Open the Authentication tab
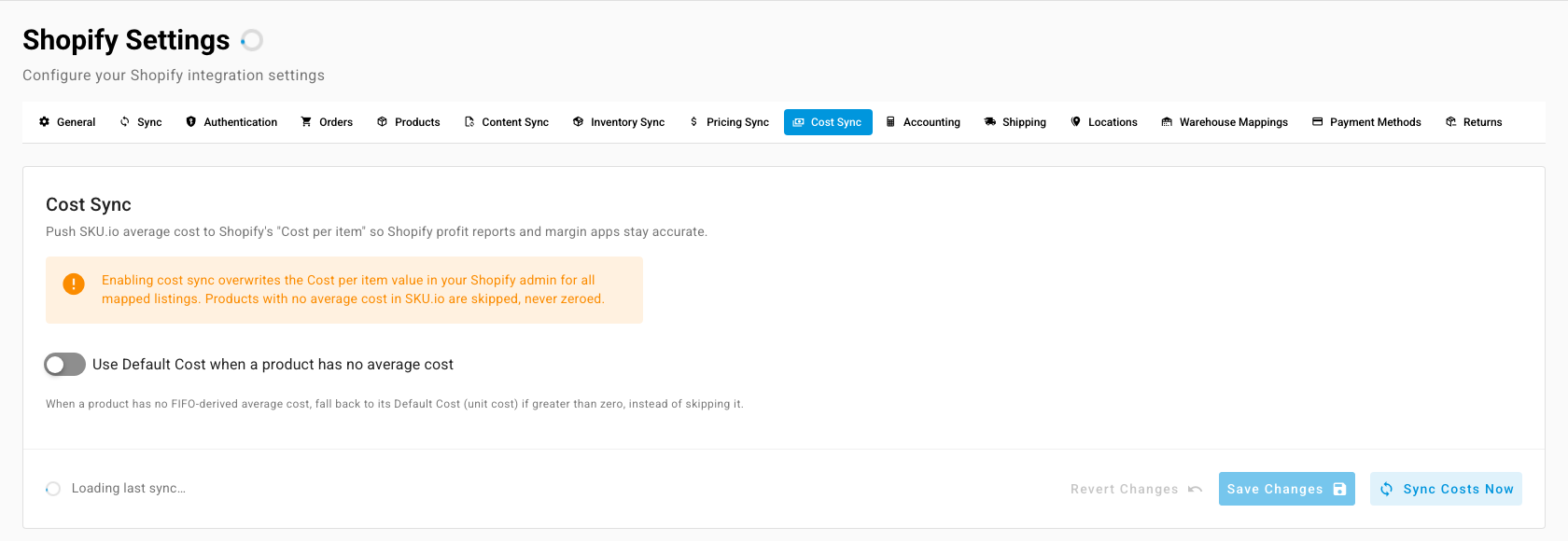Screen dimensions: 1568x541 [231, 122]
